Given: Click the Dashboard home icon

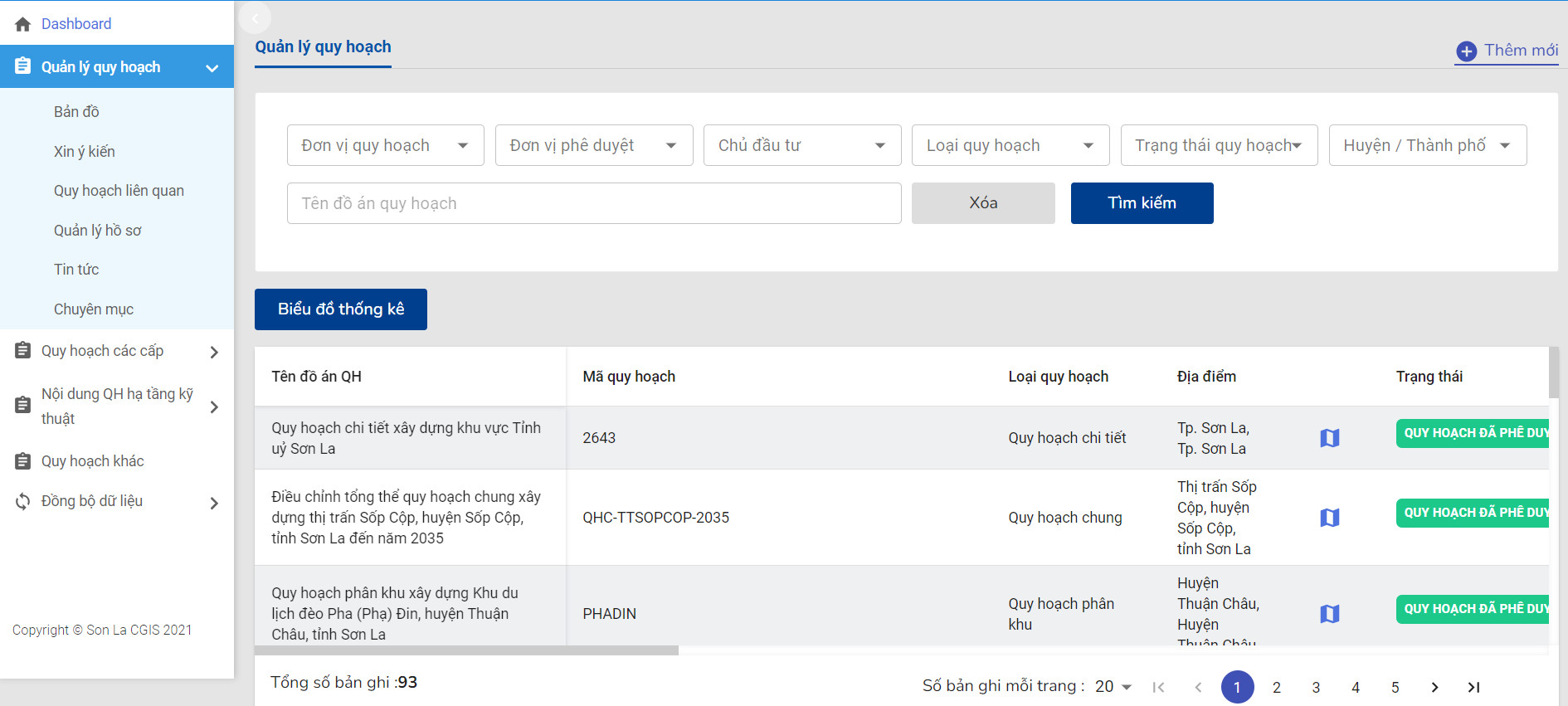Looking at the screenshot, I should (23, 24).
